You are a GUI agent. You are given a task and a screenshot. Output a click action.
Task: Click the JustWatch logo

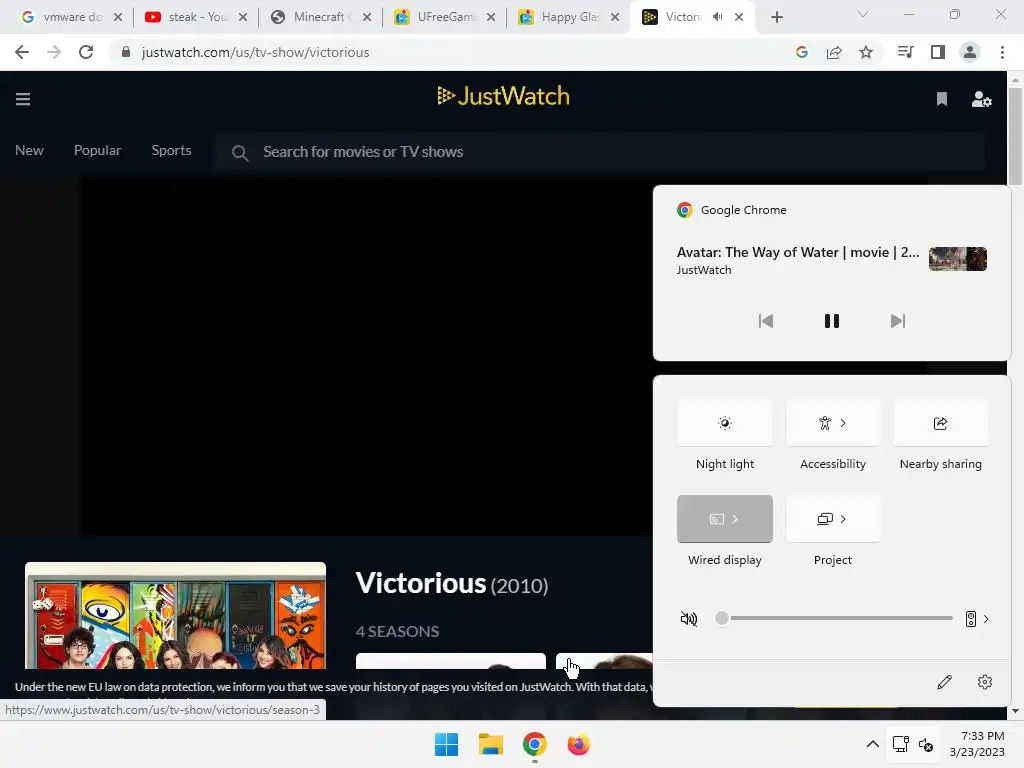[503, 96]
